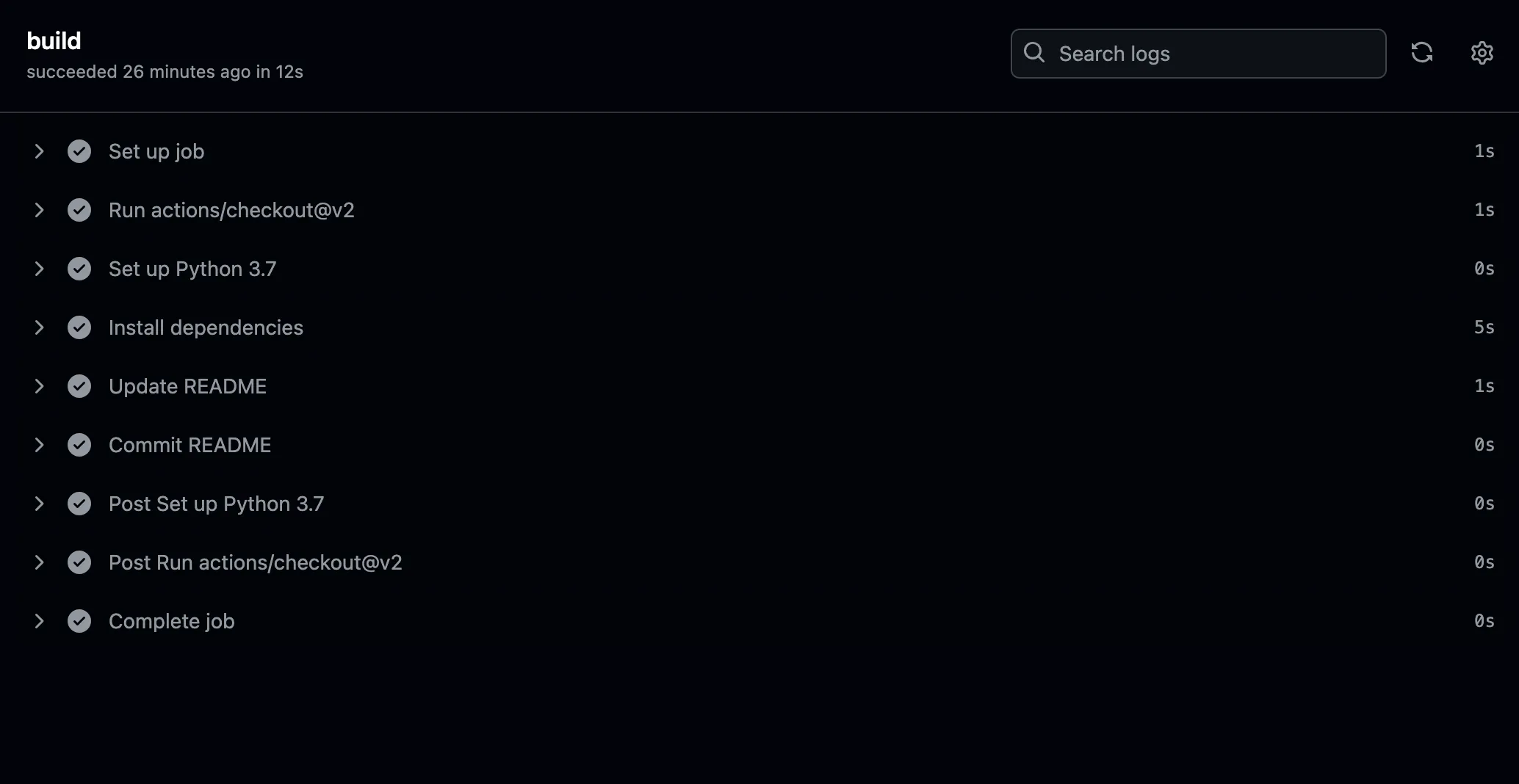Click the Install dependencies success checkmark

click(79, 327)
